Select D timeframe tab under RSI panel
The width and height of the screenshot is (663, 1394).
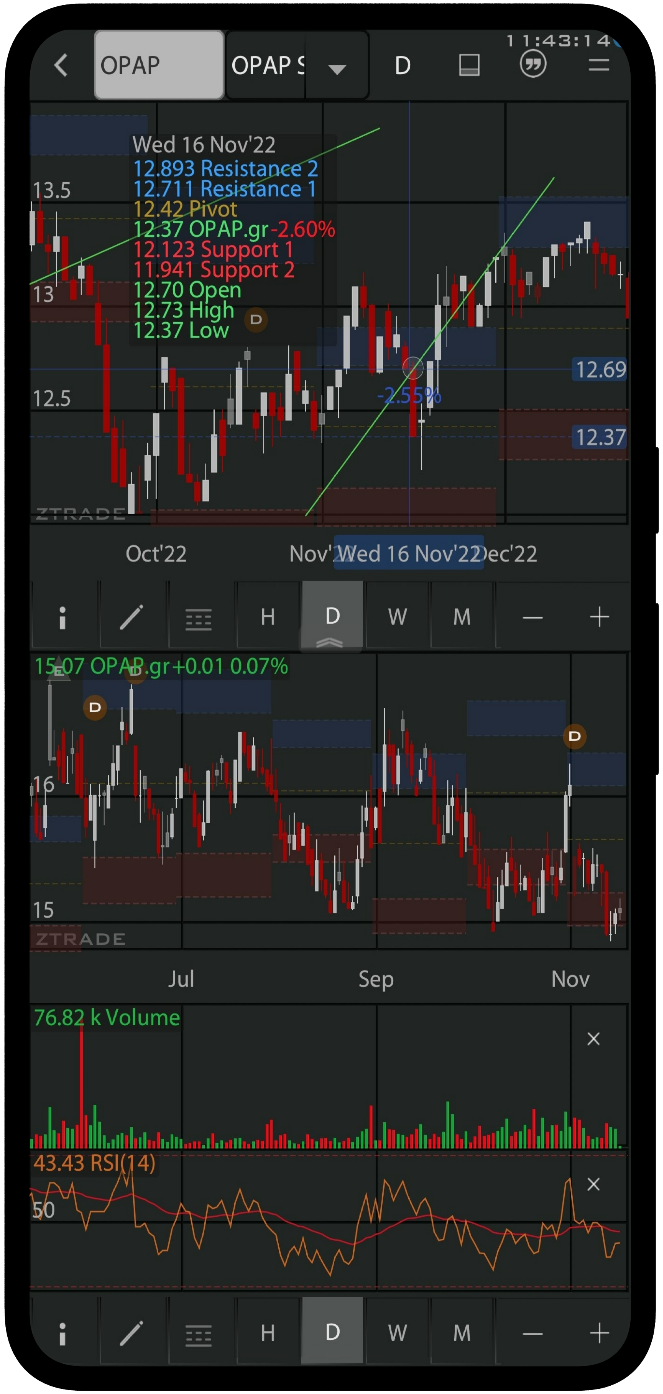(332, 1333)
